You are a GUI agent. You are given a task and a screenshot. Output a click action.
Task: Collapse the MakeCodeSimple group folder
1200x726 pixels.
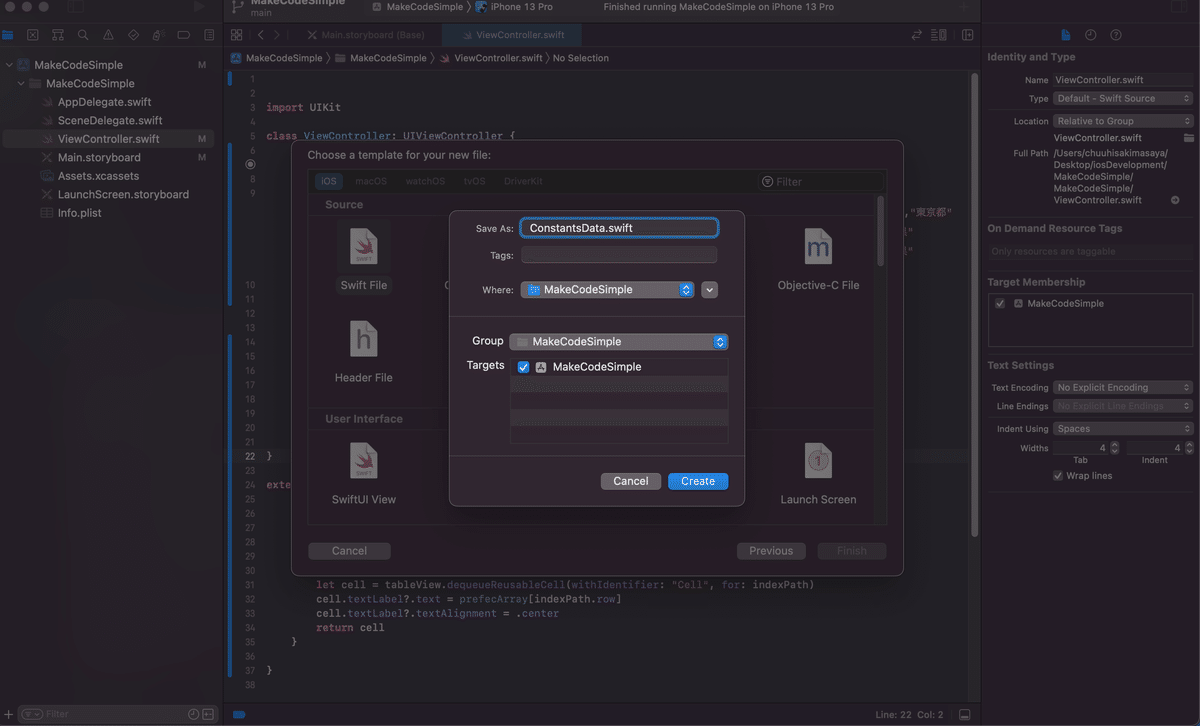point(21,84)
